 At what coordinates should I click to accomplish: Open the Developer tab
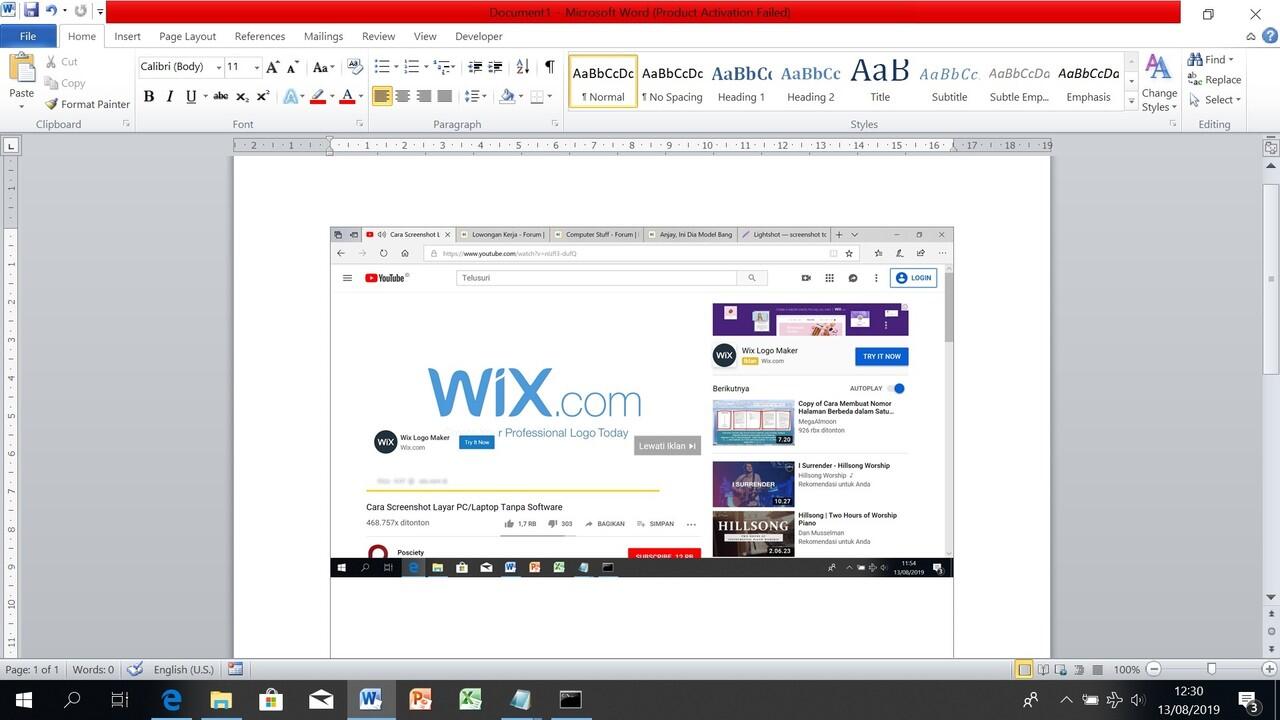coord(479,36)
